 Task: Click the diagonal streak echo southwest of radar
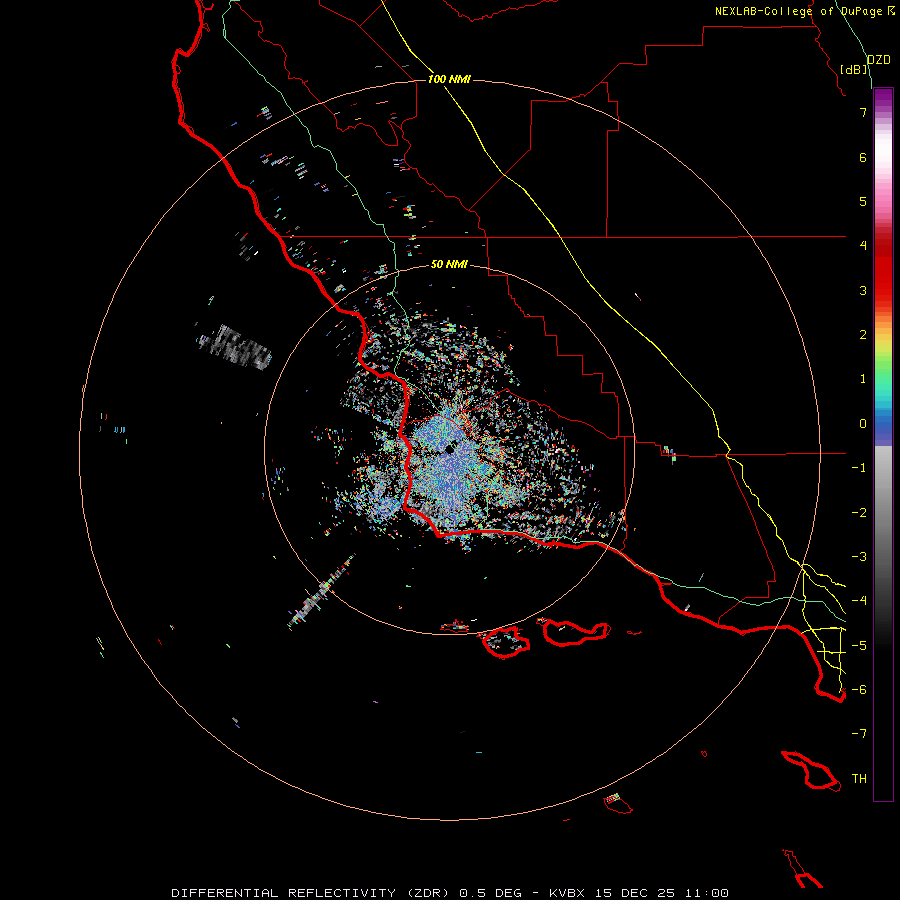tap(321, 591)
